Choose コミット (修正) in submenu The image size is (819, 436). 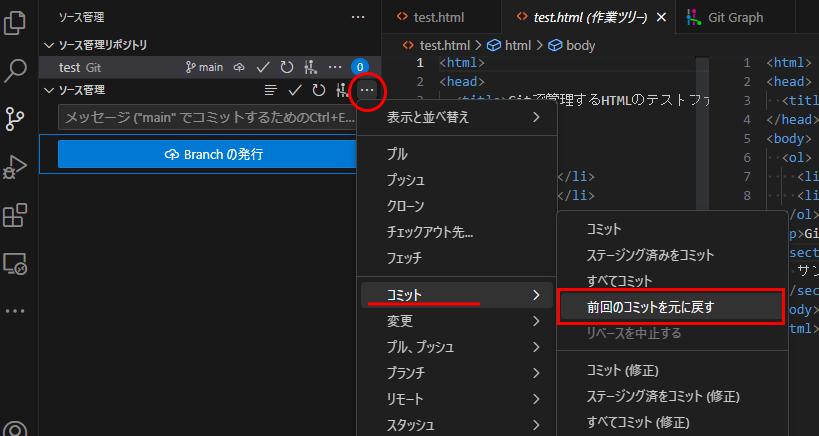click(672, 370)
